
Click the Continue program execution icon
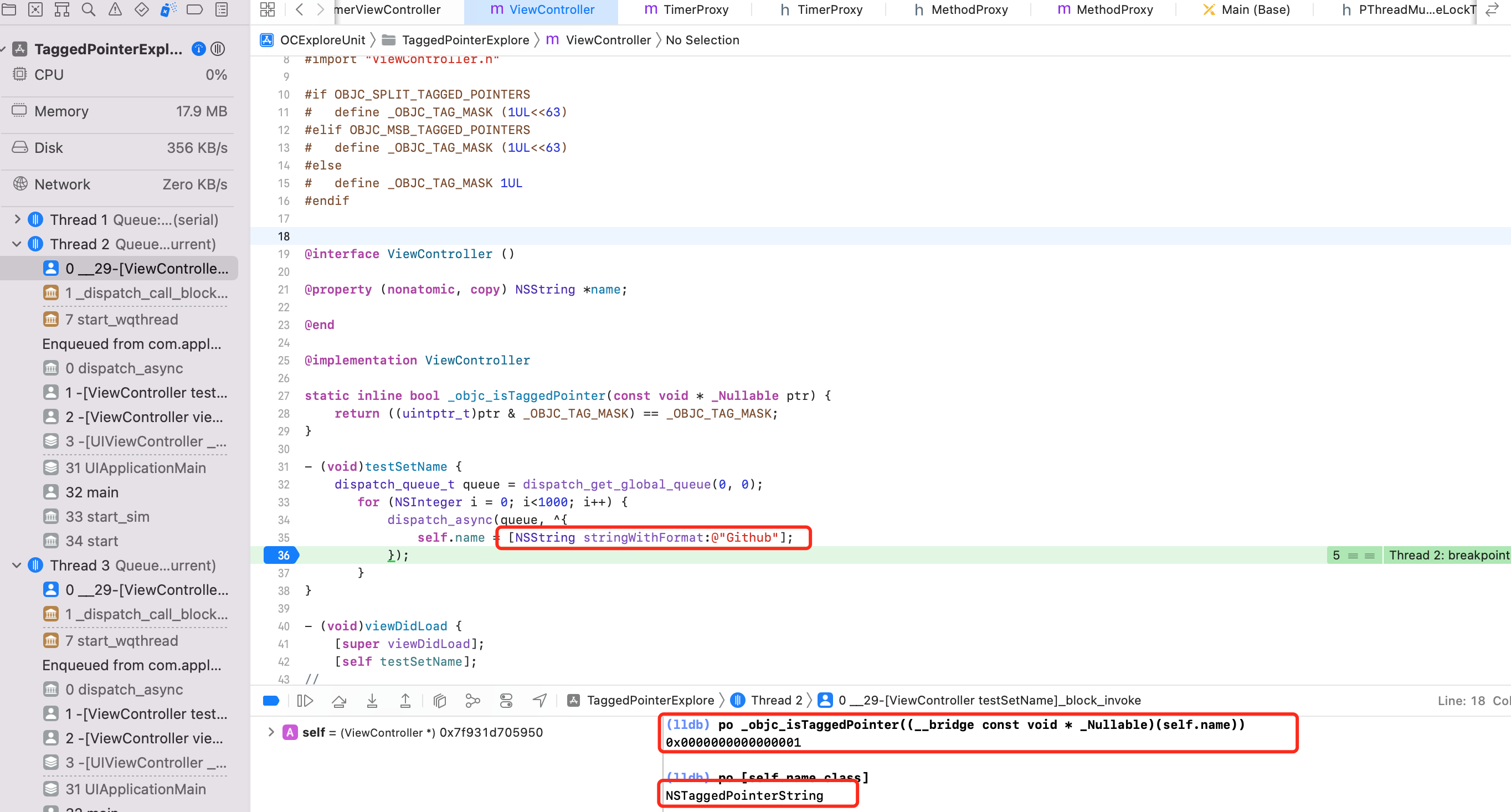[305, 701]
